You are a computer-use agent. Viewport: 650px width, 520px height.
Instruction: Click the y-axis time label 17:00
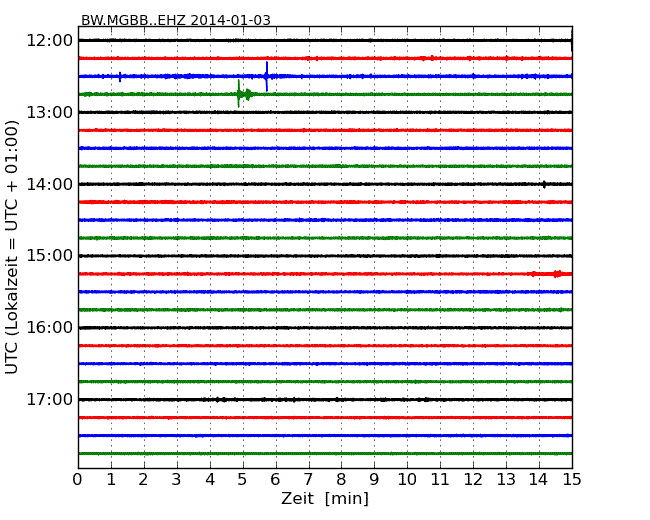[50, 399]
